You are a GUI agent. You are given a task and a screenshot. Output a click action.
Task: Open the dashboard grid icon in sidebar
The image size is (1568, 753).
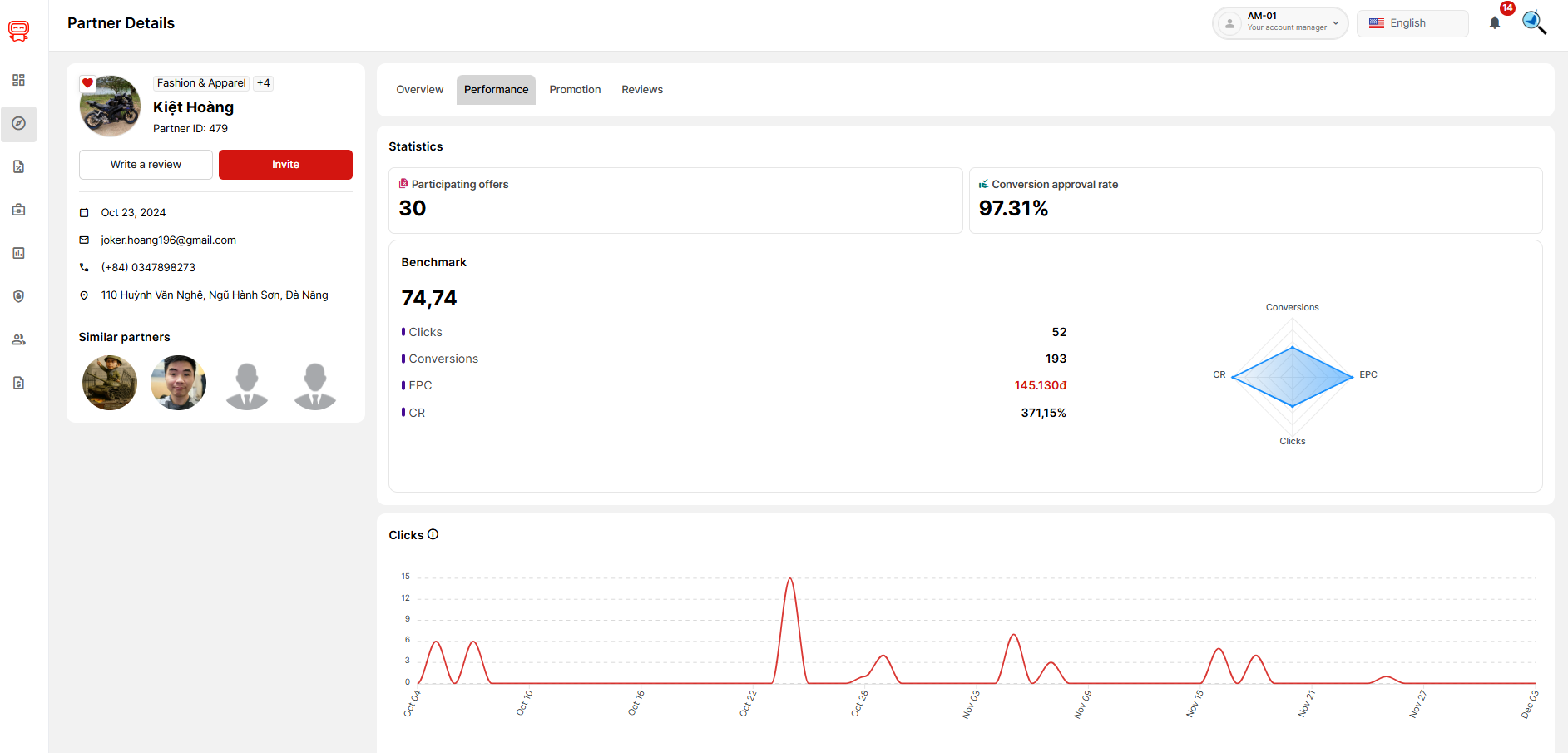point(18,80)
